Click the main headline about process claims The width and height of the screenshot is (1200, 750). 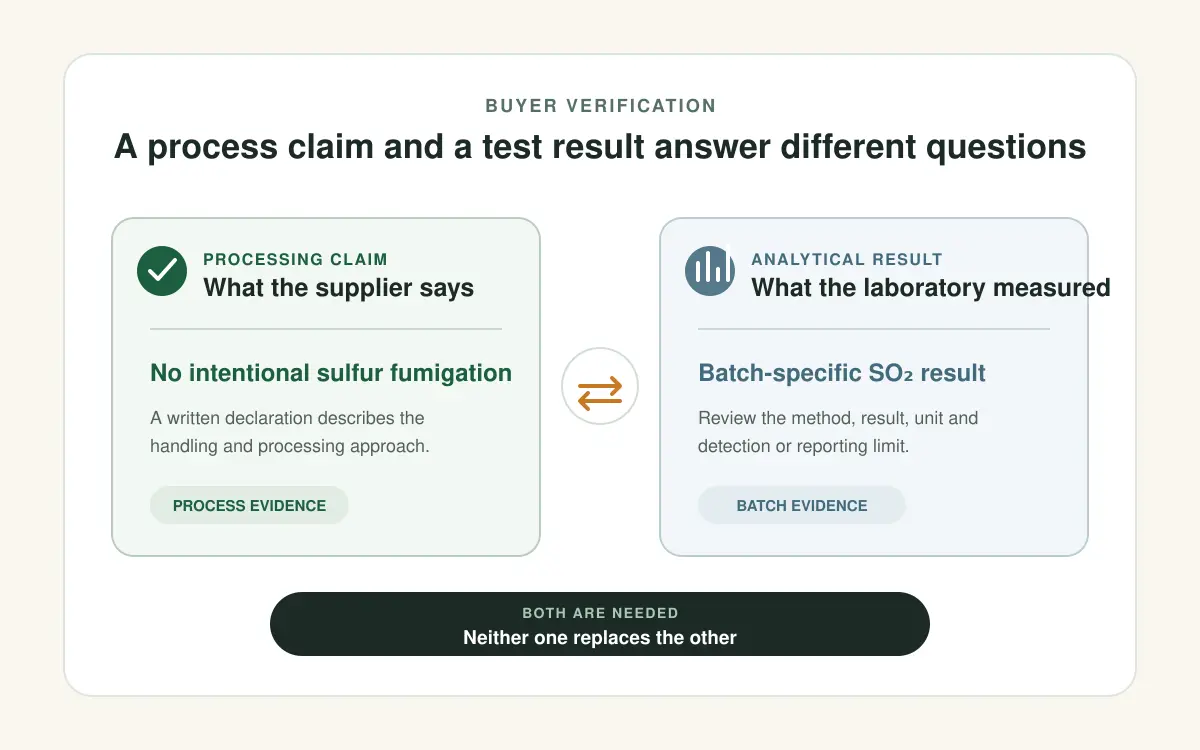coord(600,147)
